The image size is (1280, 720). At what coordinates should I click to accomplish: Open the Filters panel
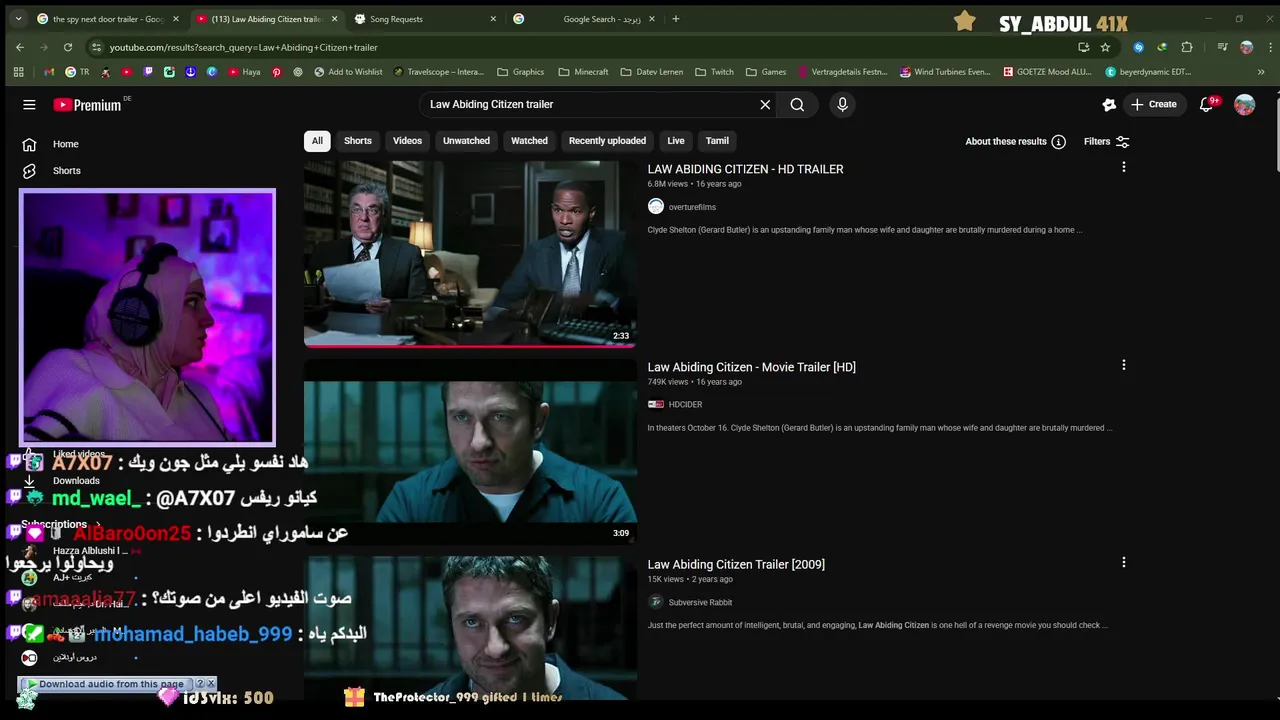click(1107, 142)
